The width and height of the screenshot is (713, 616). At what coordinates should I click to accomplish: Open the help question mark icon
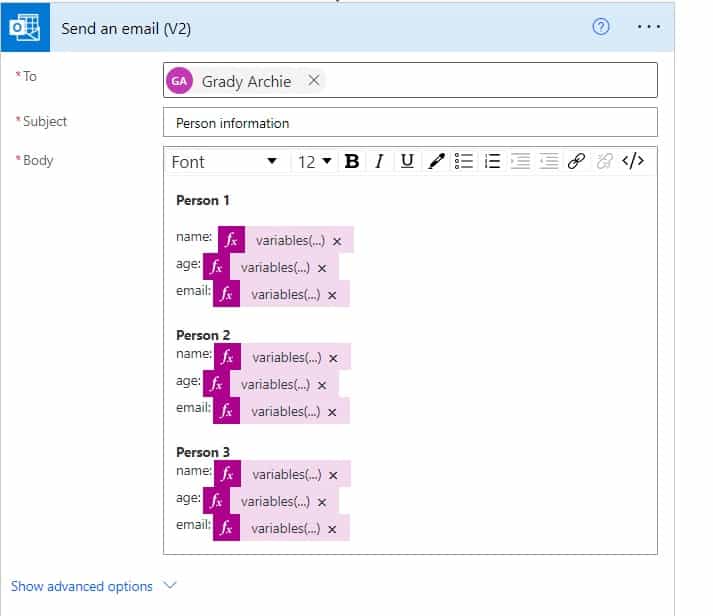click(x=601, y=27)
